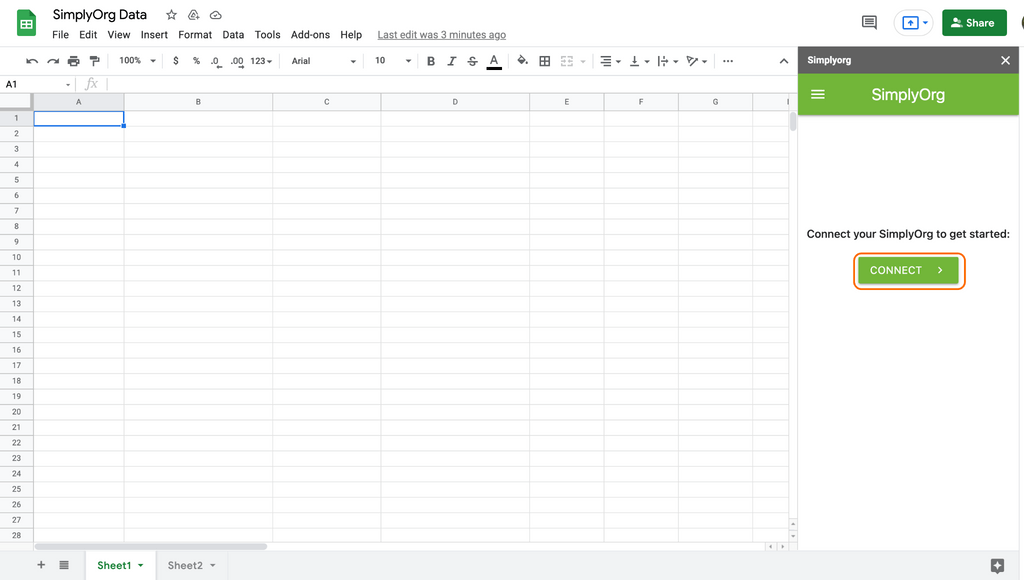Format as percent icon
This screenshot has height=580, width=1024.
tap(196, 61)
